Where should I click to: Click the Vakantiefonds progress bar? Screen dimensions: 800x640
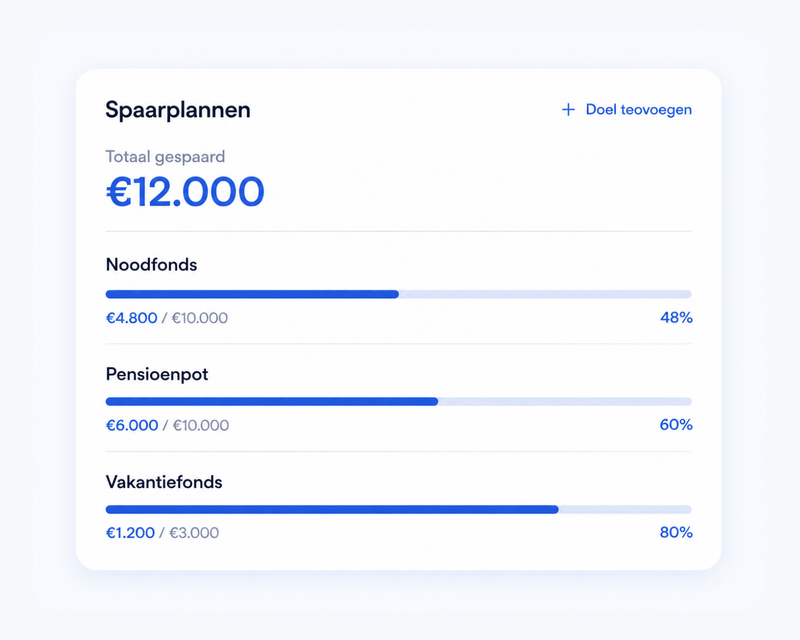tap(398, 509)
